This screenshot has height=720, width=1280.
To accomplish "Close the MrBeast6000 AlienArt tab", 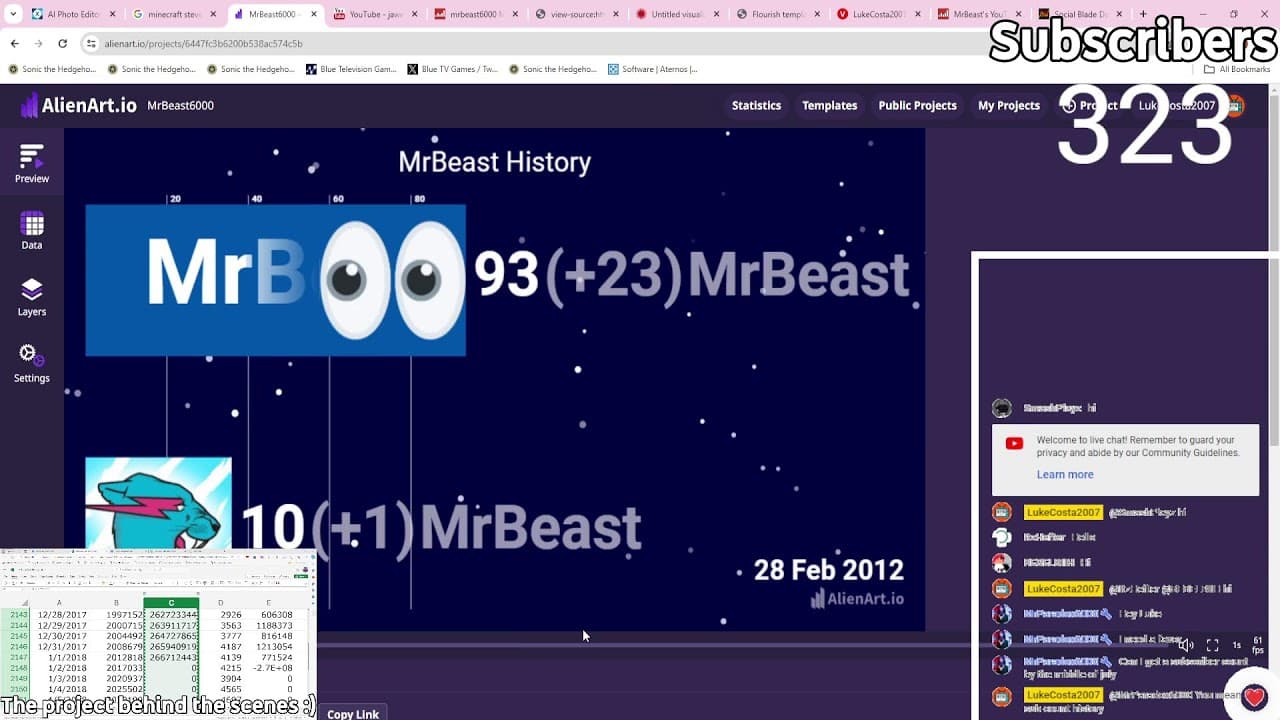I will click(x=315, y=14).
